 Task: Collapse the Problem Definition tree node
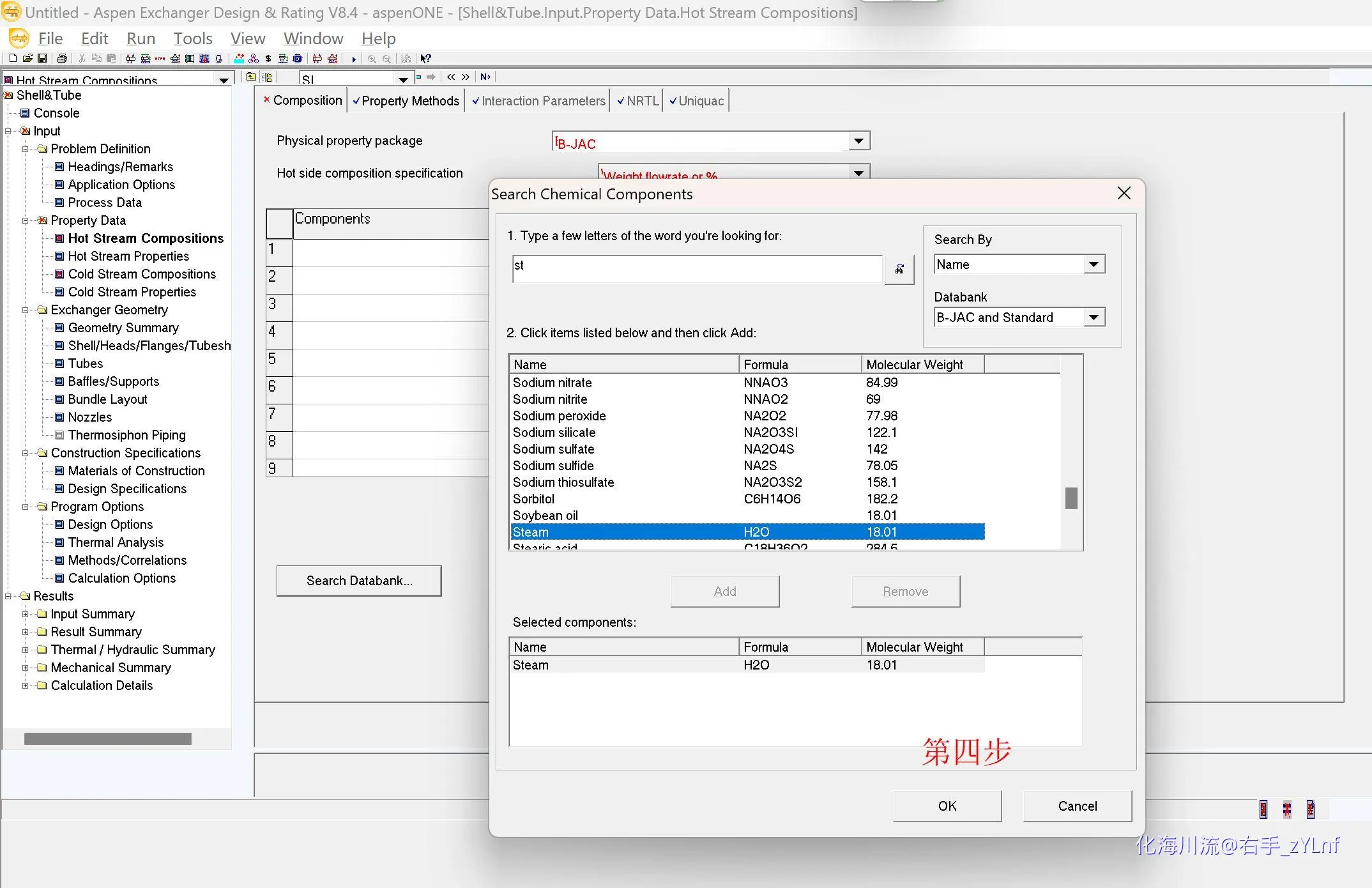pyautogui.click(x=26, y=149)
